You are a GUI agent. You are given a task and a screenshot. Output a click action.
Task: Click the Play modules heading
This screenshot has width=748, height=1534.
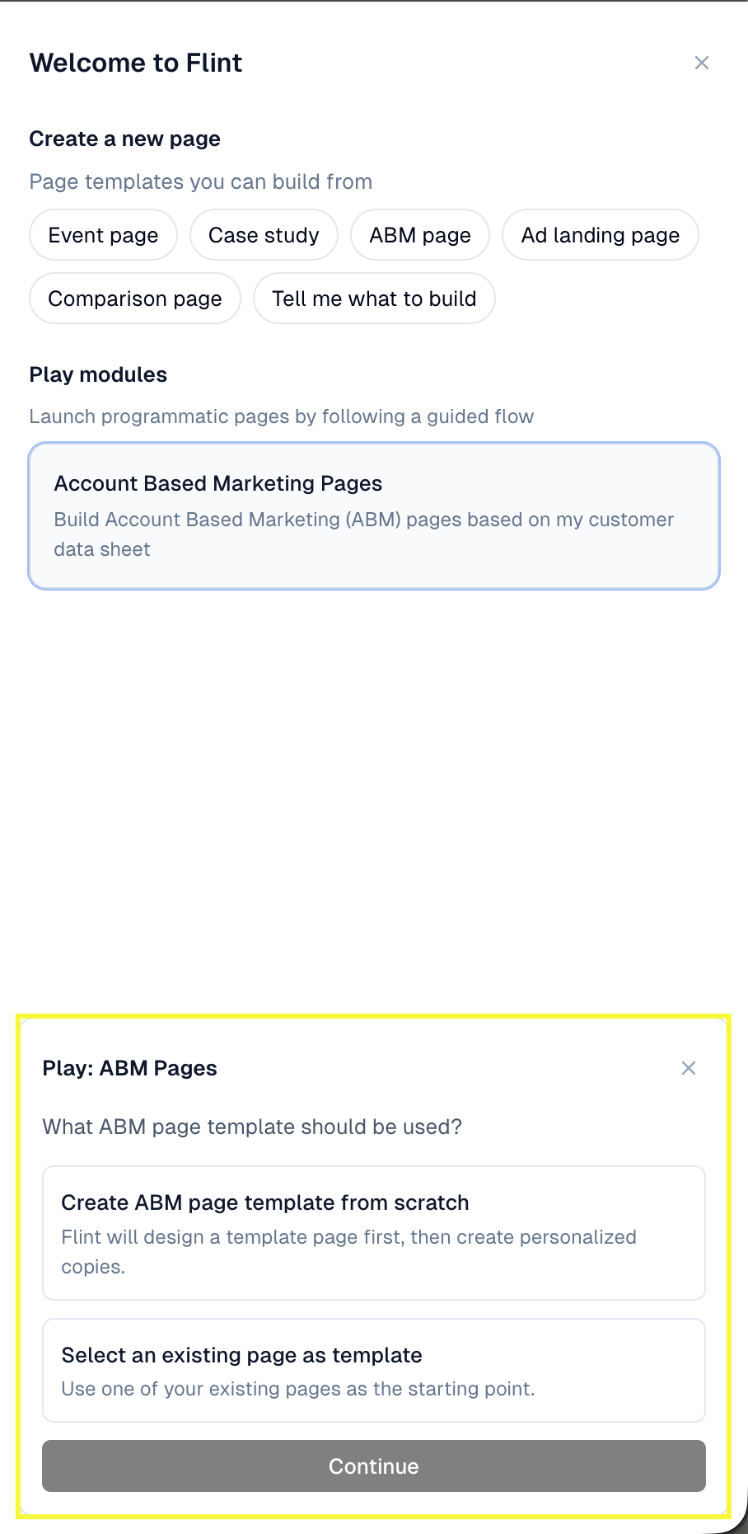(x=98, y=375)
